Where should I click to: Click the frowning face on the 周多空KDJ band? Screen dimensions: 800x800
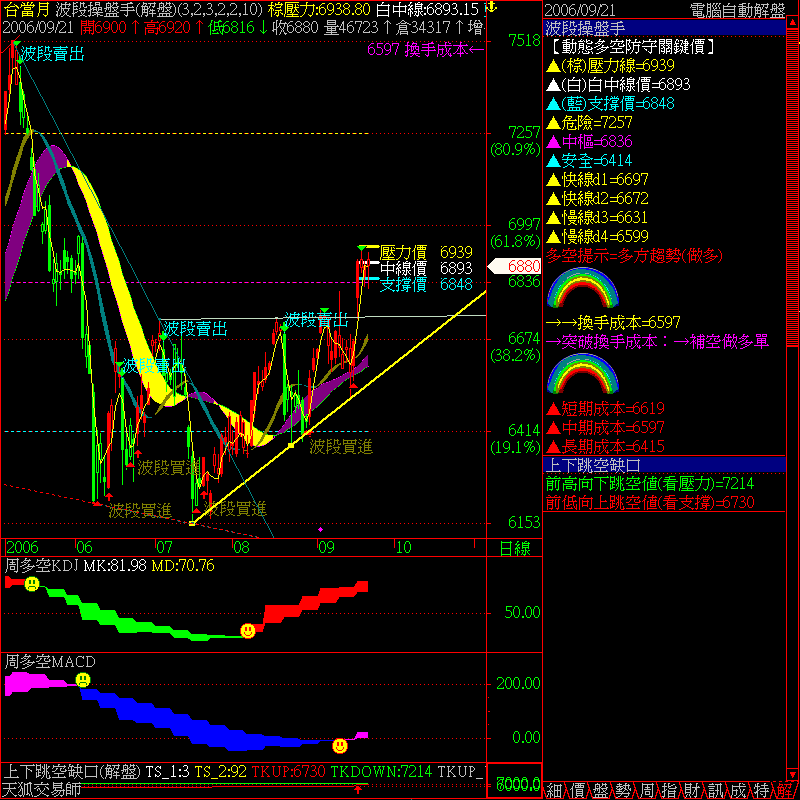click(32, 583)
